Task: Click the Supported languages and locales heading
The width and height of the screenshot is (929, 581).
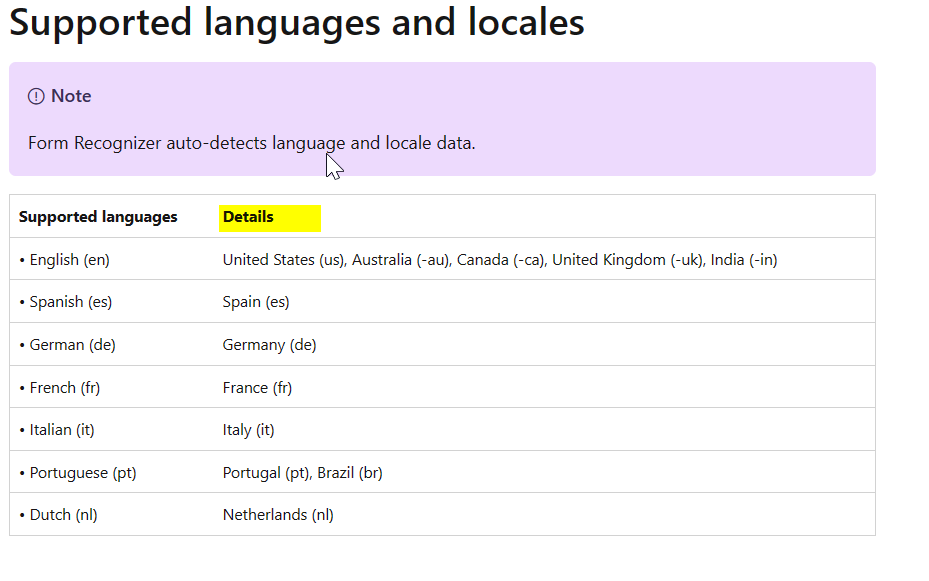Action: click(297, 23)
